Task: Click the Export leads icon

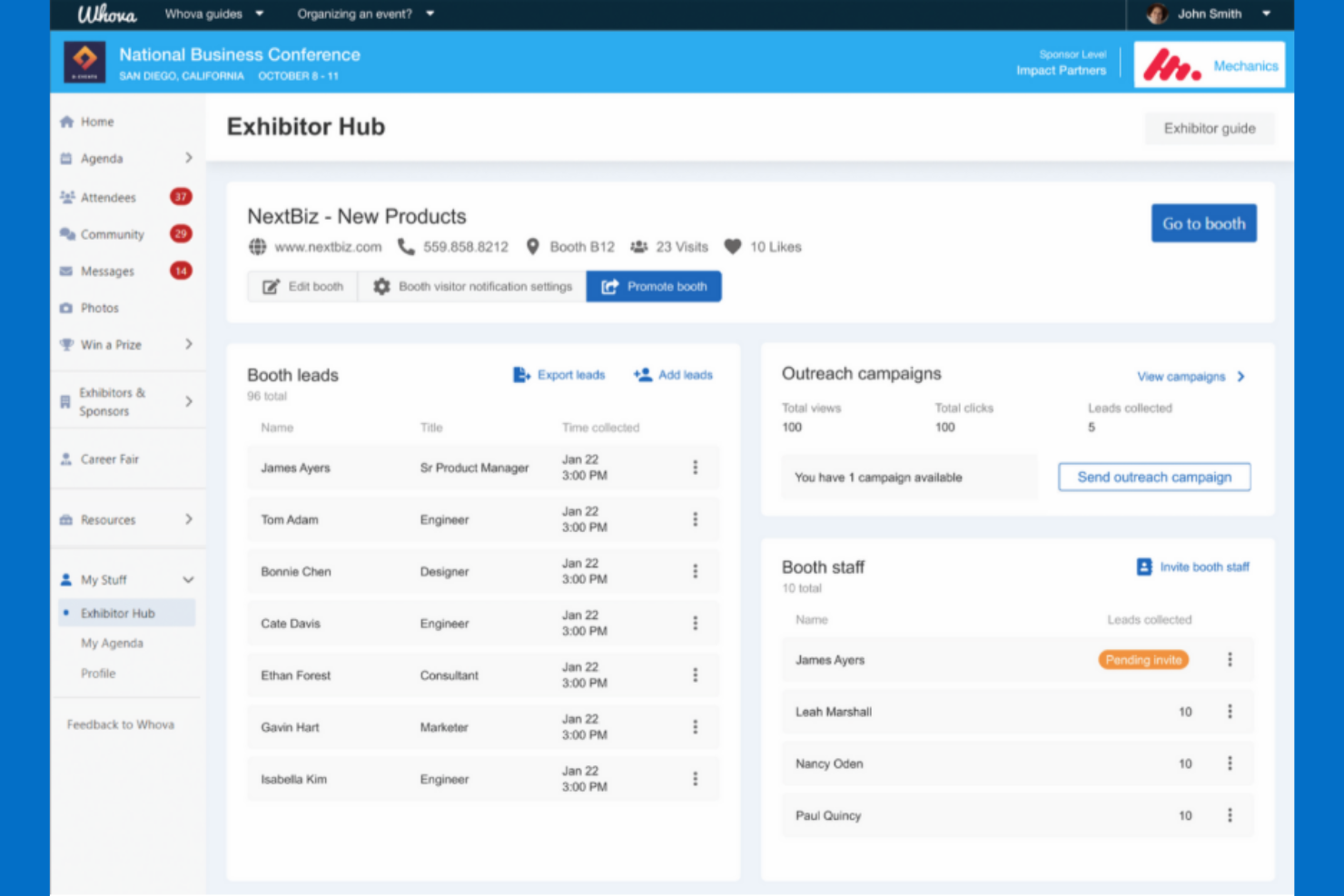Action: [x=520, y=374]
